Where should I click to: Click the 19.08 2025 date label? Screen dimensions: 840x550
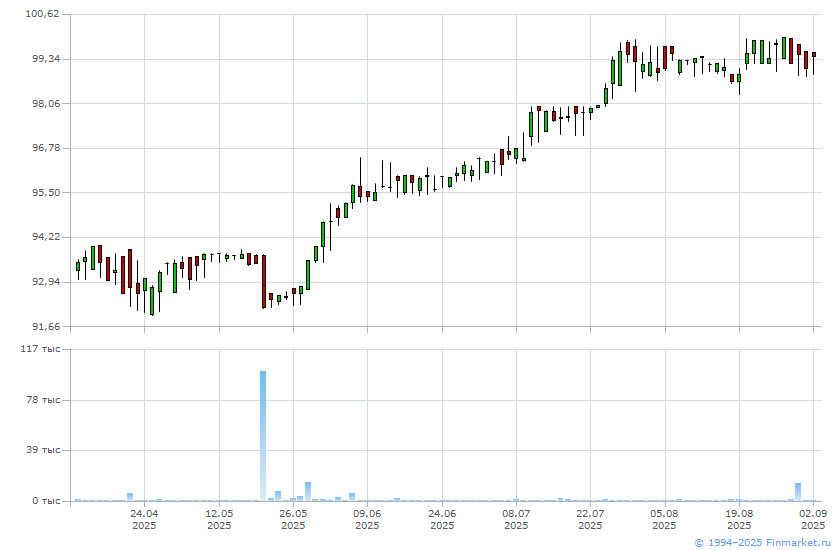[x=739, y=519]
